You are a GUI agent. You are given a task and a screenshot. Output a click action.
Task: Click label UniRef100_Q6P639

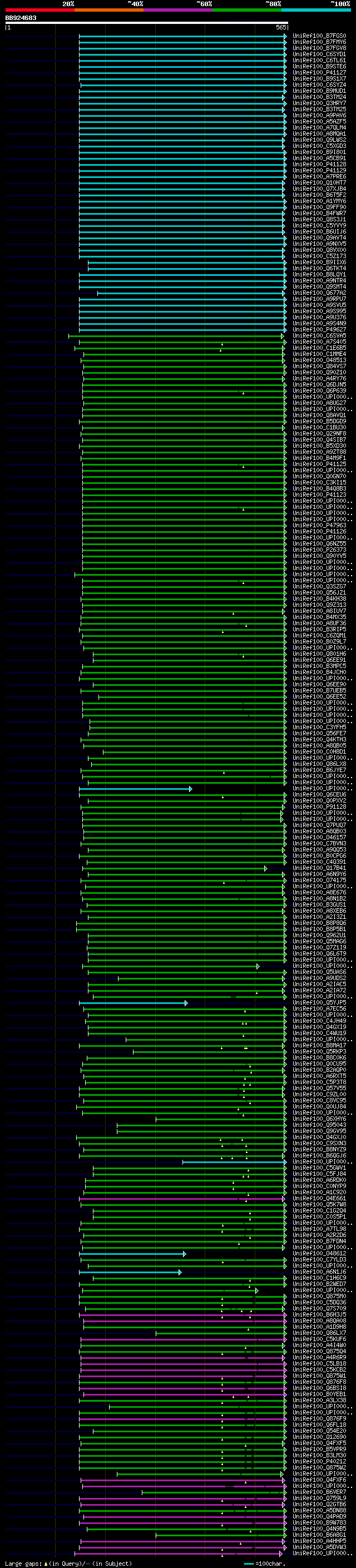point(319,391)
